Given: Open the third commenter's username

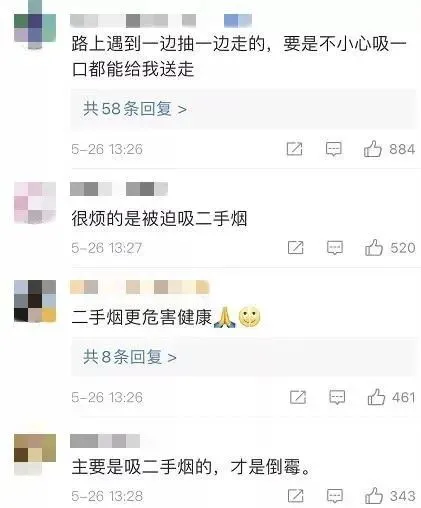Looking at the screenshot, I should [139, 287].
